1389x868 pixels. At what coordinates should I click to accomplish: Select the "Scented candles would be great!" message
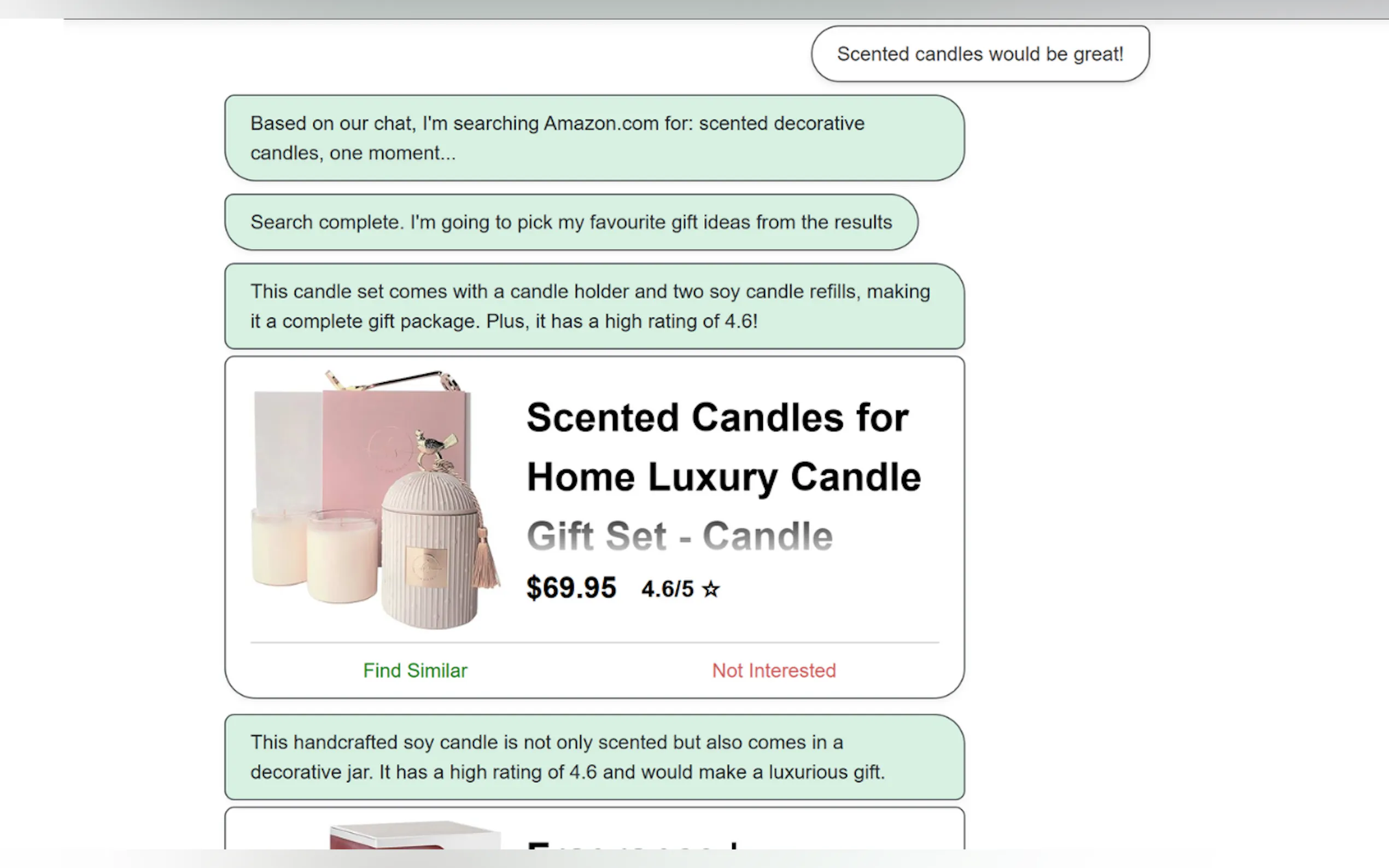pos(979,54)
